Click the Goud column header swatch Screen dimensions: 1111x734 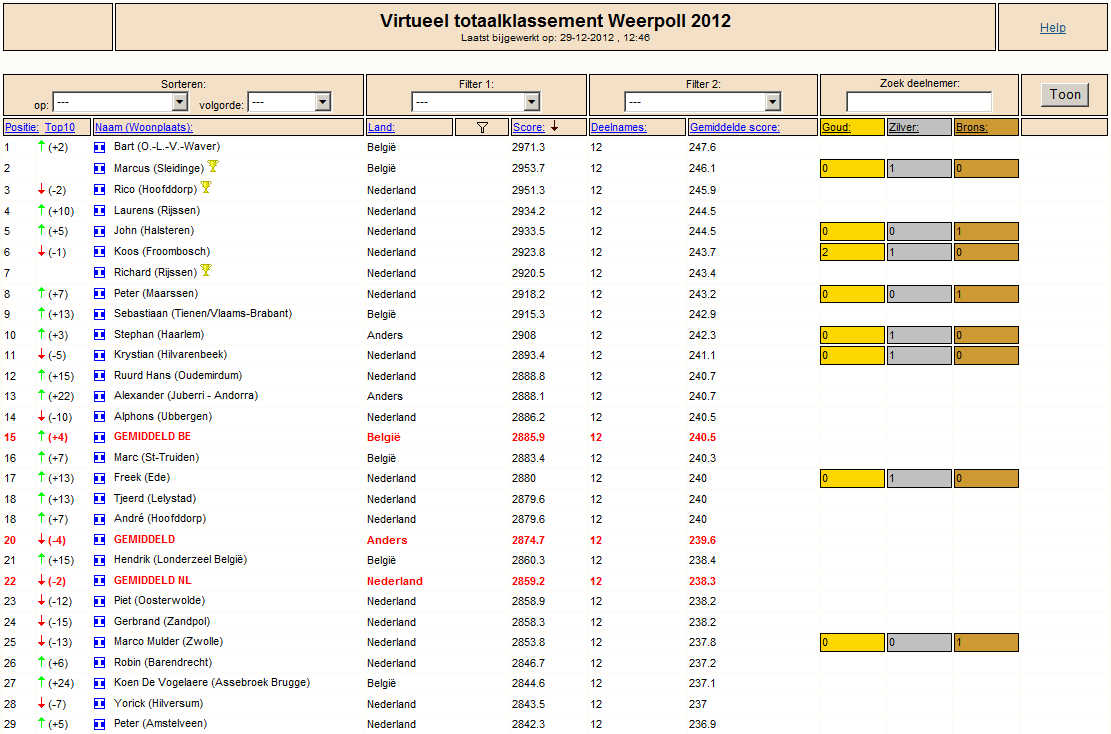(852, 128)
